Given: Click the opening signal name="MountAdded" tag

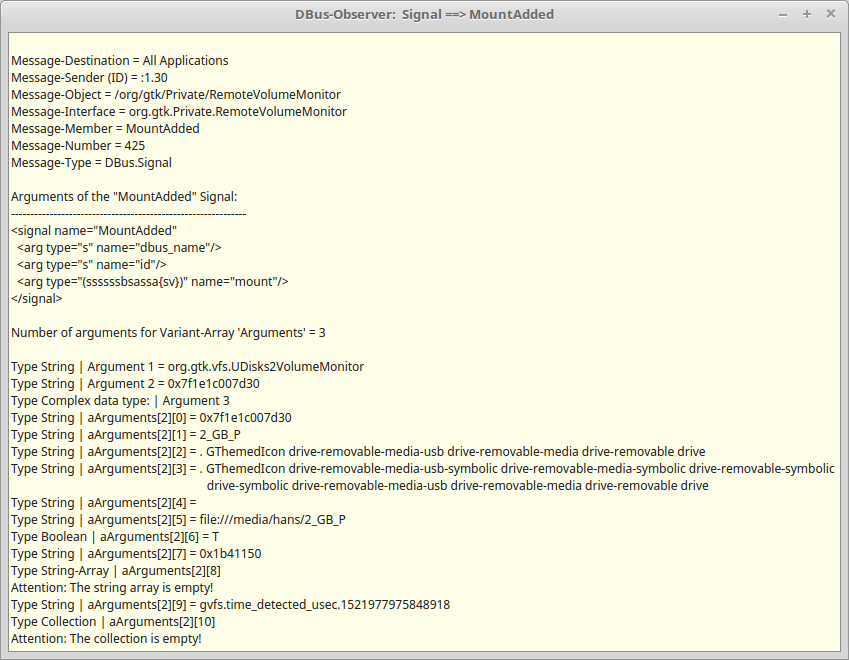Looking at the screenshot, I should 94,231.
